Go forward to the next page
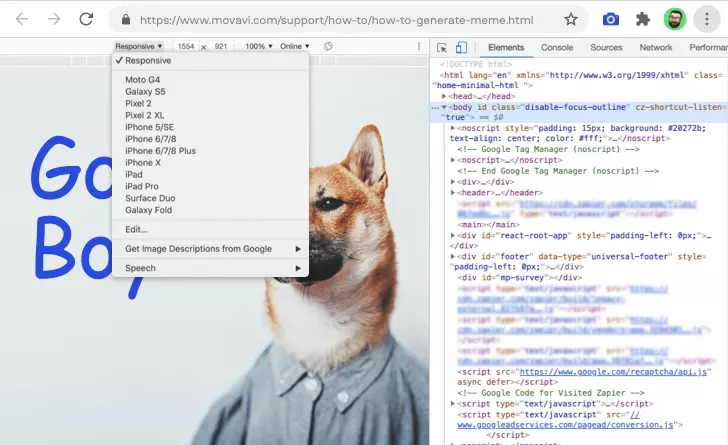This screenshot has height=445, width=728. click(x=54, y=19)
